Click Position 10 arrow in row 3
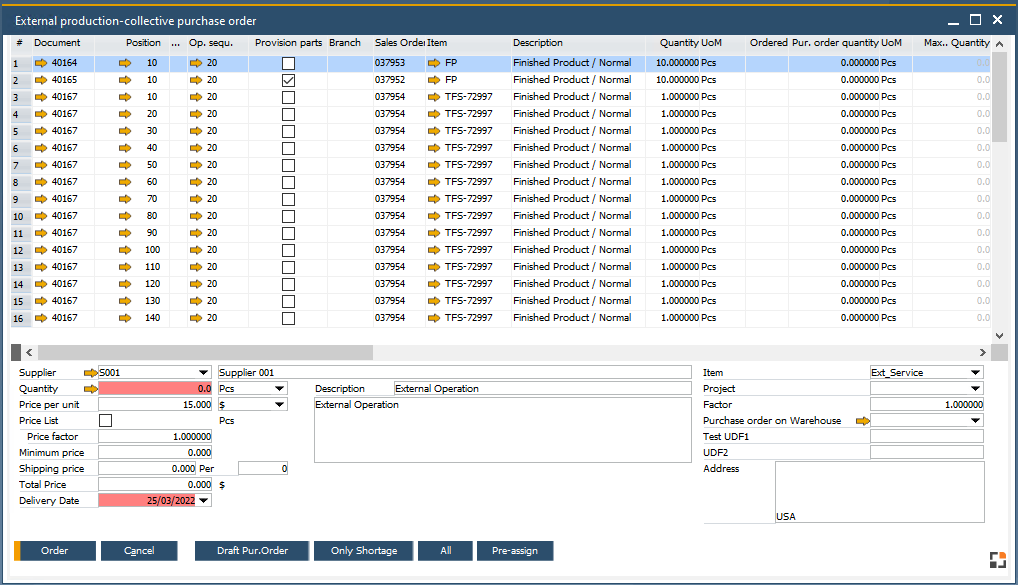1018x585 pixels. pyautogui.click(x=125, y=97)
